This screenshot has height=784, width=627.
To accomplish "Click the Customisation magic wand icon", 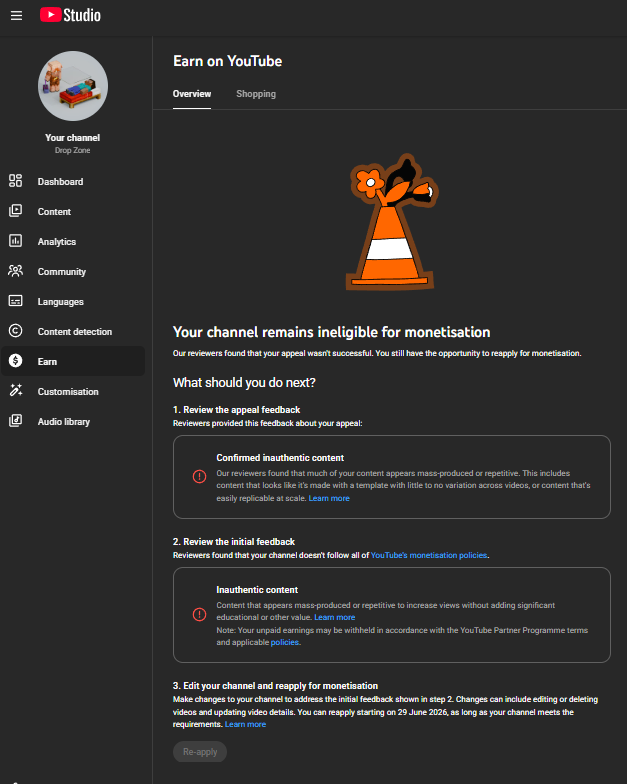I will tap(16, 390).
